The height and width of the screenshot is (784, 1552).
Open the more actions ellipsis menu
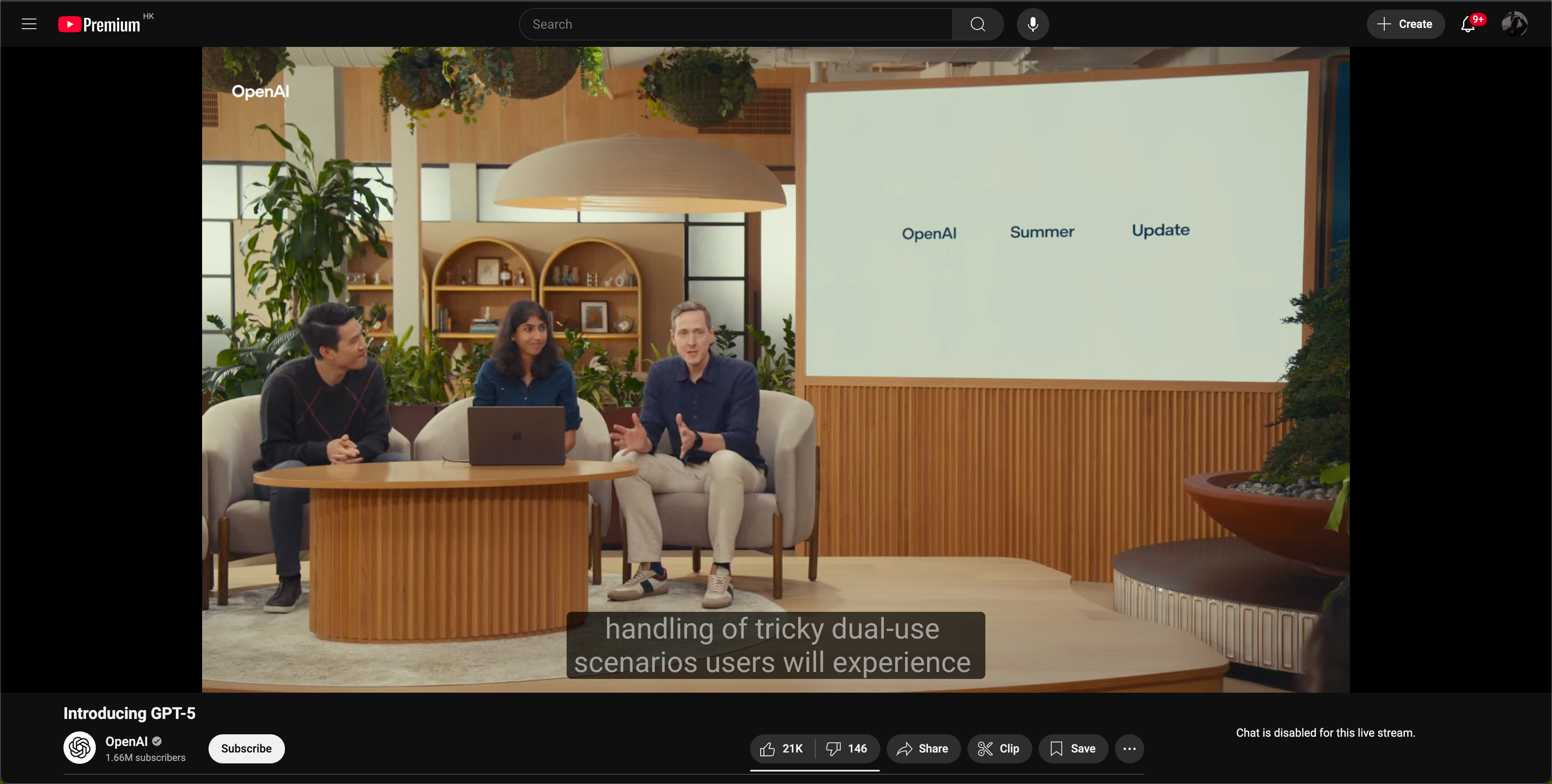[1129, 748]
